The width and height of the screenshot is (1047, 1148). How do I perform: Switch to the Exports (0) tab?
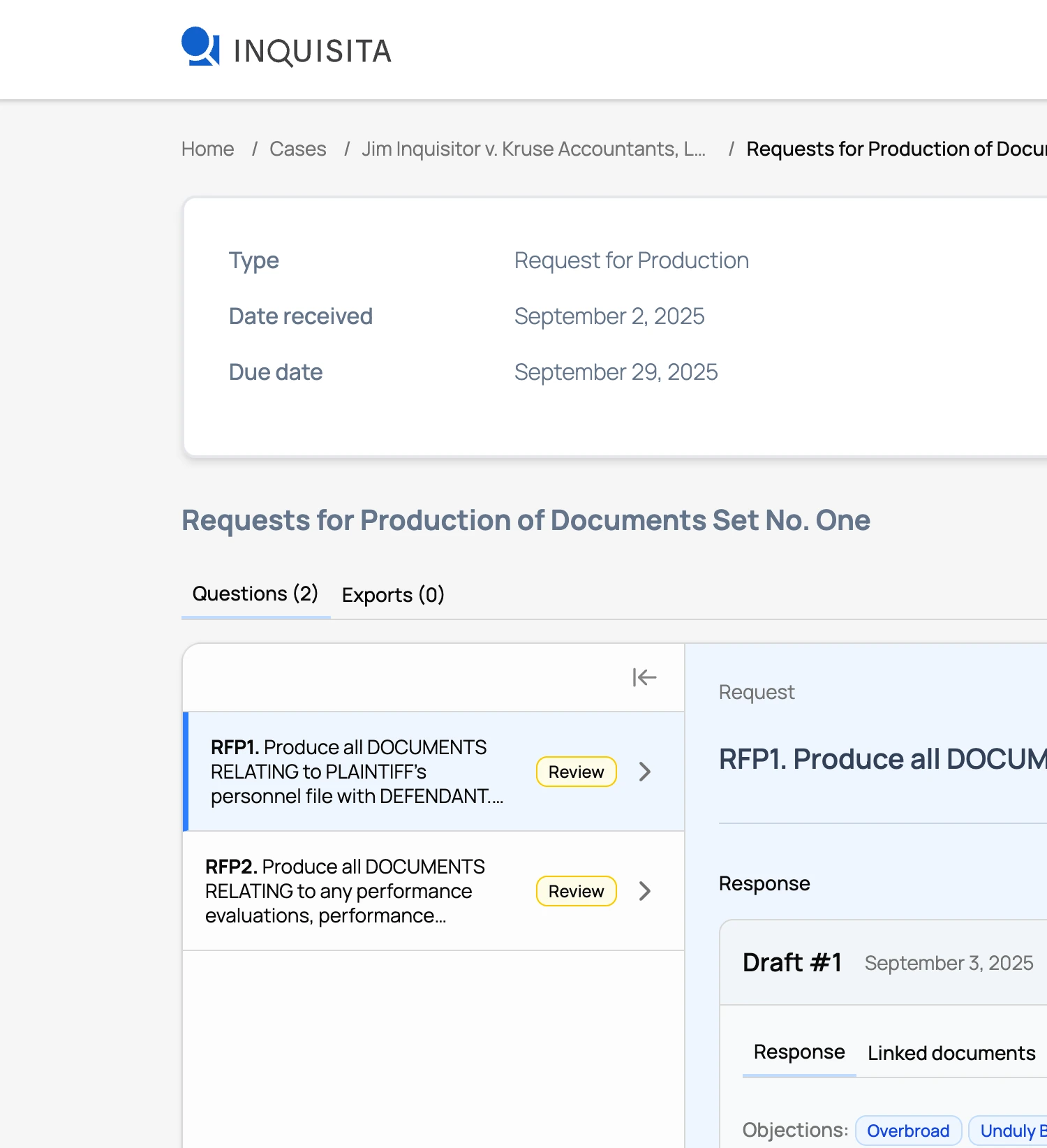393,595
